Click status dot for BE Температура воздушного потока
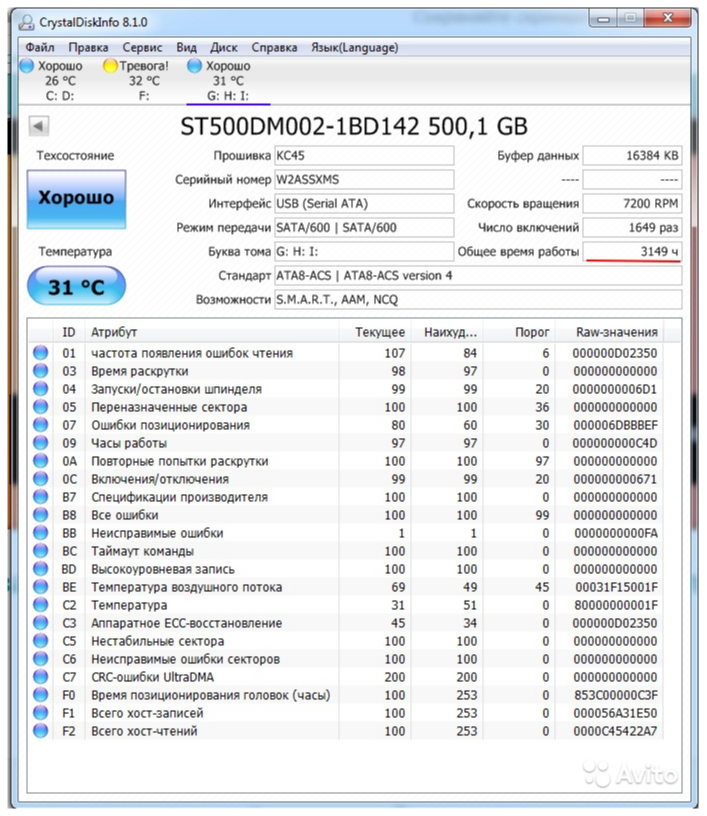707x816 pixels. coord(41,586)
